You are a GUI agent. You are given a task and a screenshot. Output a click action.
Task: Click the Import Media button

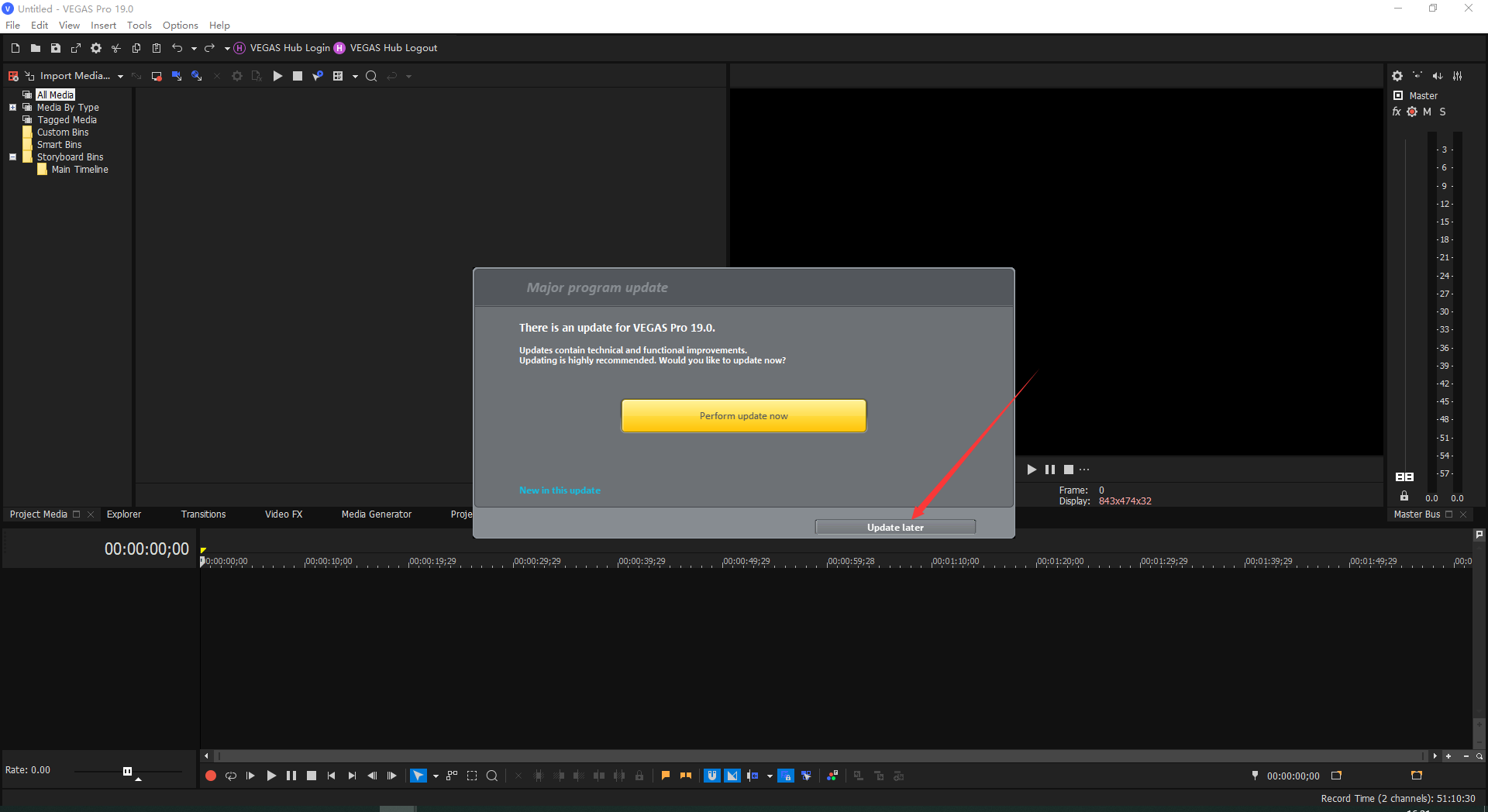[x=67, y=76]
